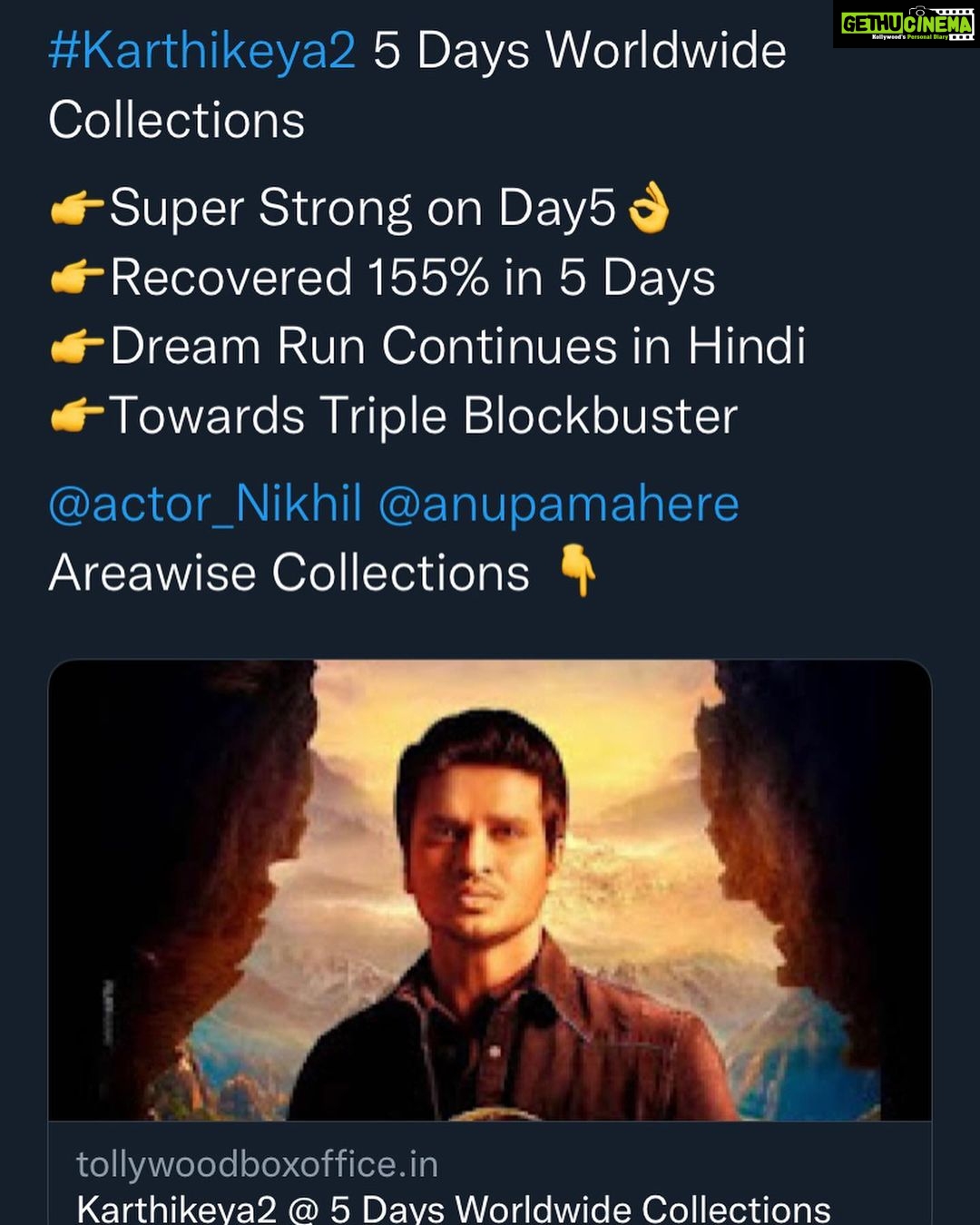Click the GethuCinema logo watermark
This screenshot has height=1225, width=980.
click(906, 24)
